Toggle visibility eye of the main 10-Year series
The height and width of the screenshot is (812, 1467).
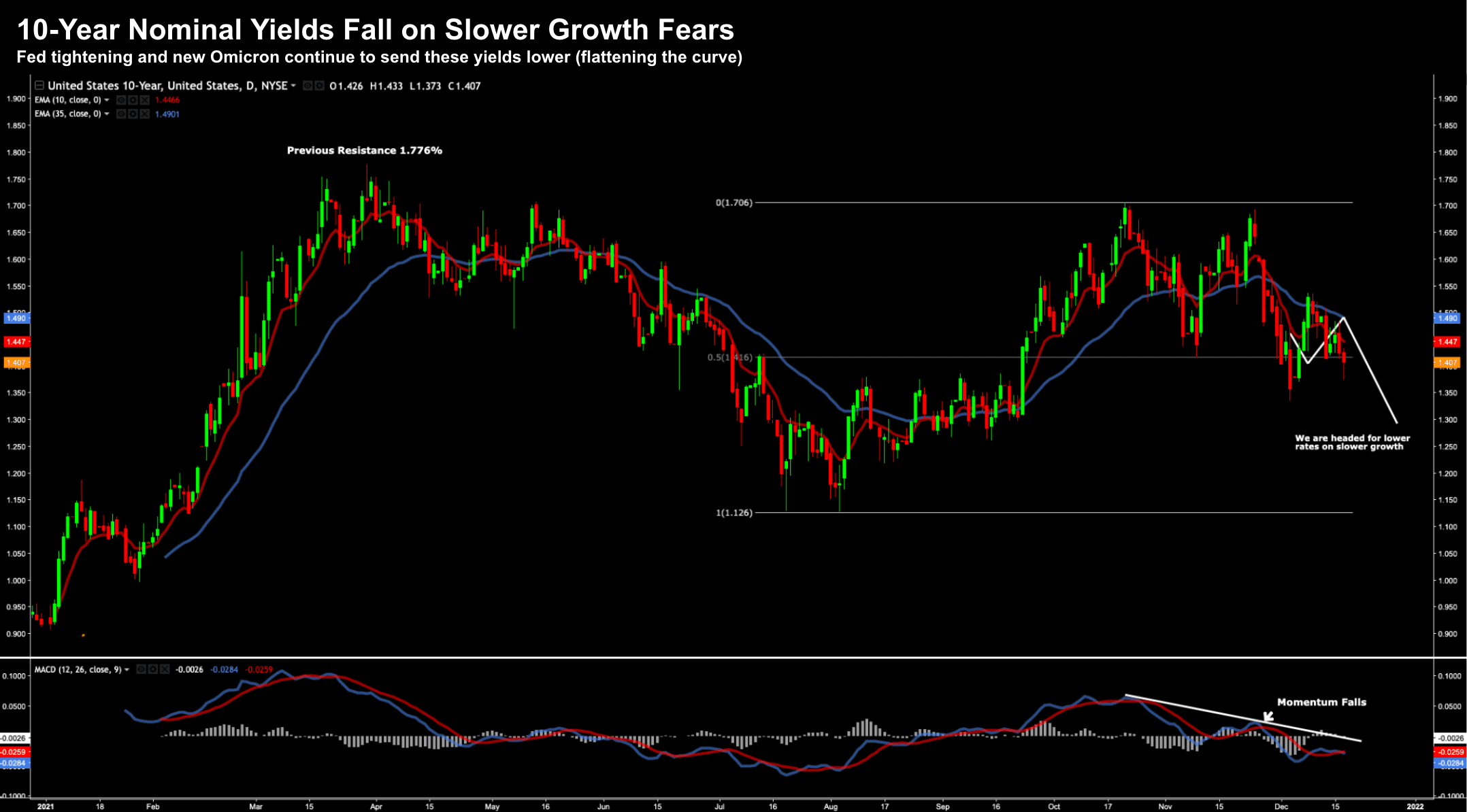[x=308, y=86]
